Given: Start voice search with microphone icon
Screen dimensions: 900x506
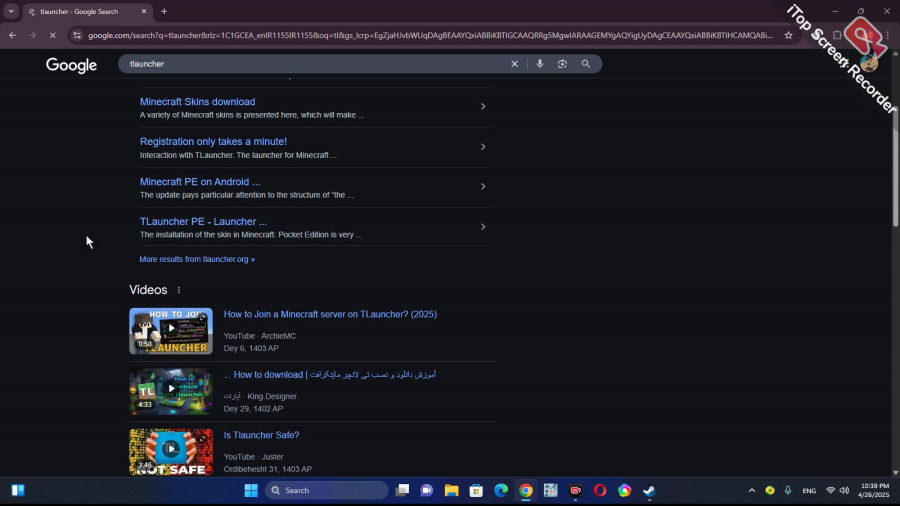Looking at the screenshot, I should coord(540,64).
